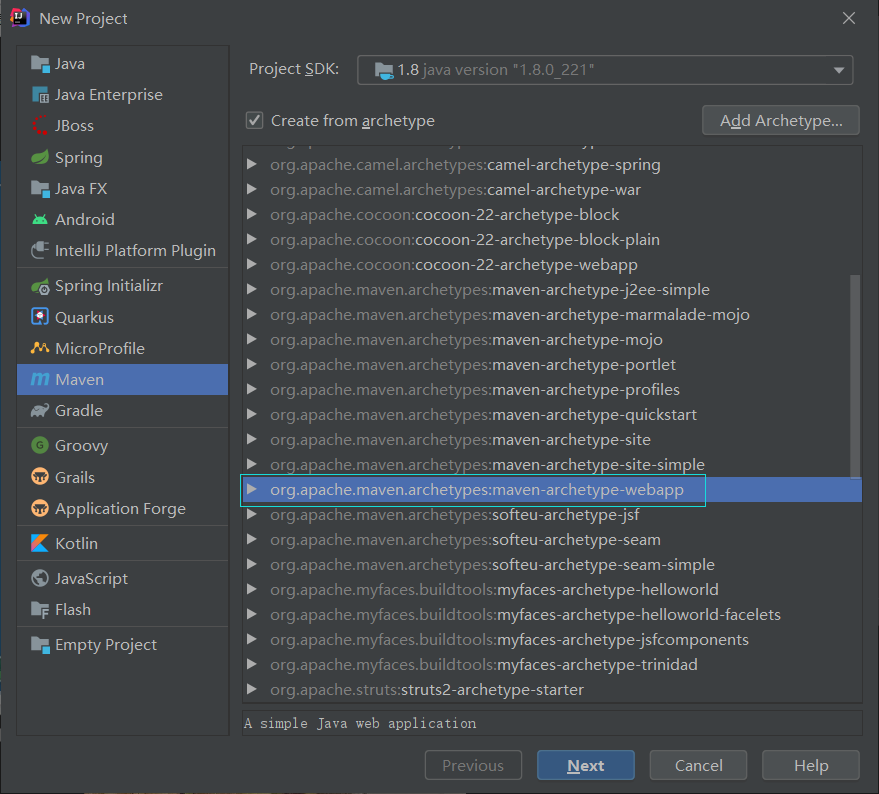The height and width of the screenshot is (794, 879).
Task: Click the JBoss red icon
Action: pyautogui.click(x=40, y=126)
